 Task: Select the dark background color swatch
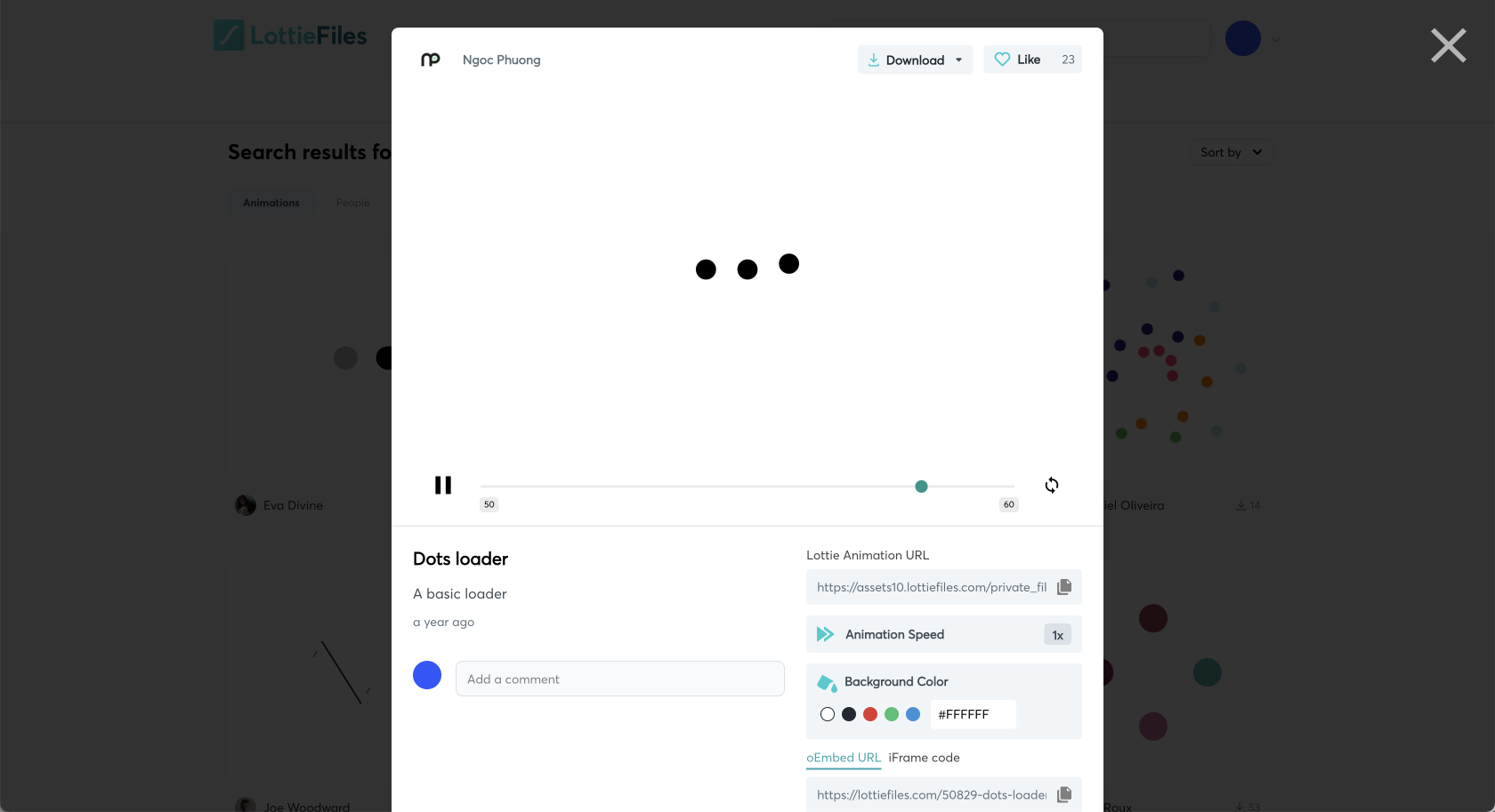(x=849, y=714)
